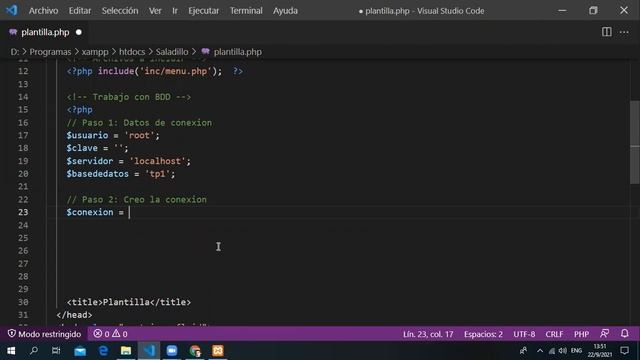
Task: Open the Saladillo breadcrumb folder
Action: coord(172,52)
